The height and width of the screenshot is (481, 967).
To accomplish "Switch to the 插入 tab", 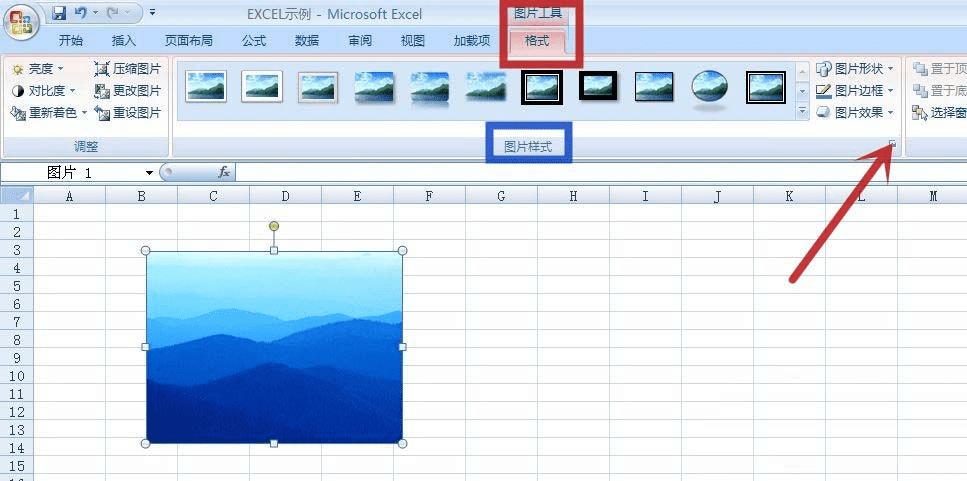I will (x=123, y=41).
